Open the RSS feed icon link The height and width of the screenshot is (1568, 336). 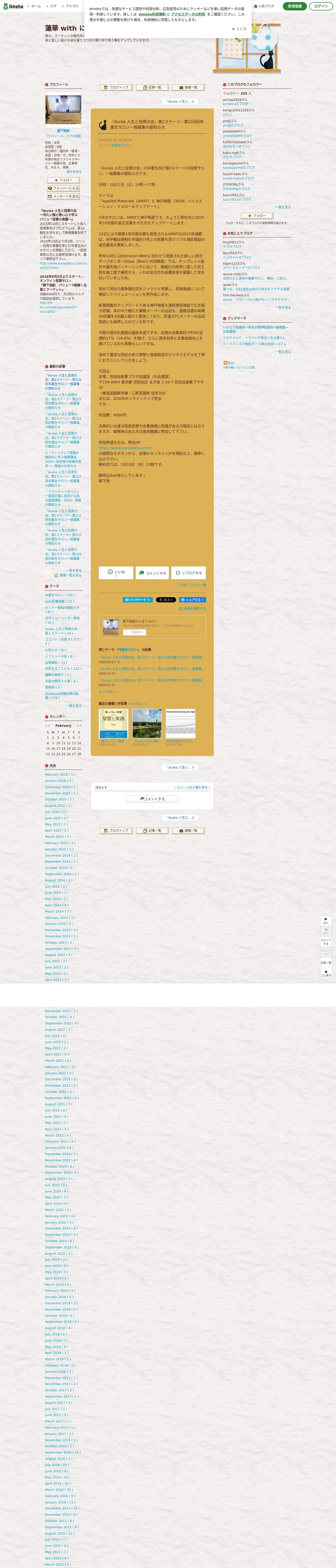(x=229, y=363)
